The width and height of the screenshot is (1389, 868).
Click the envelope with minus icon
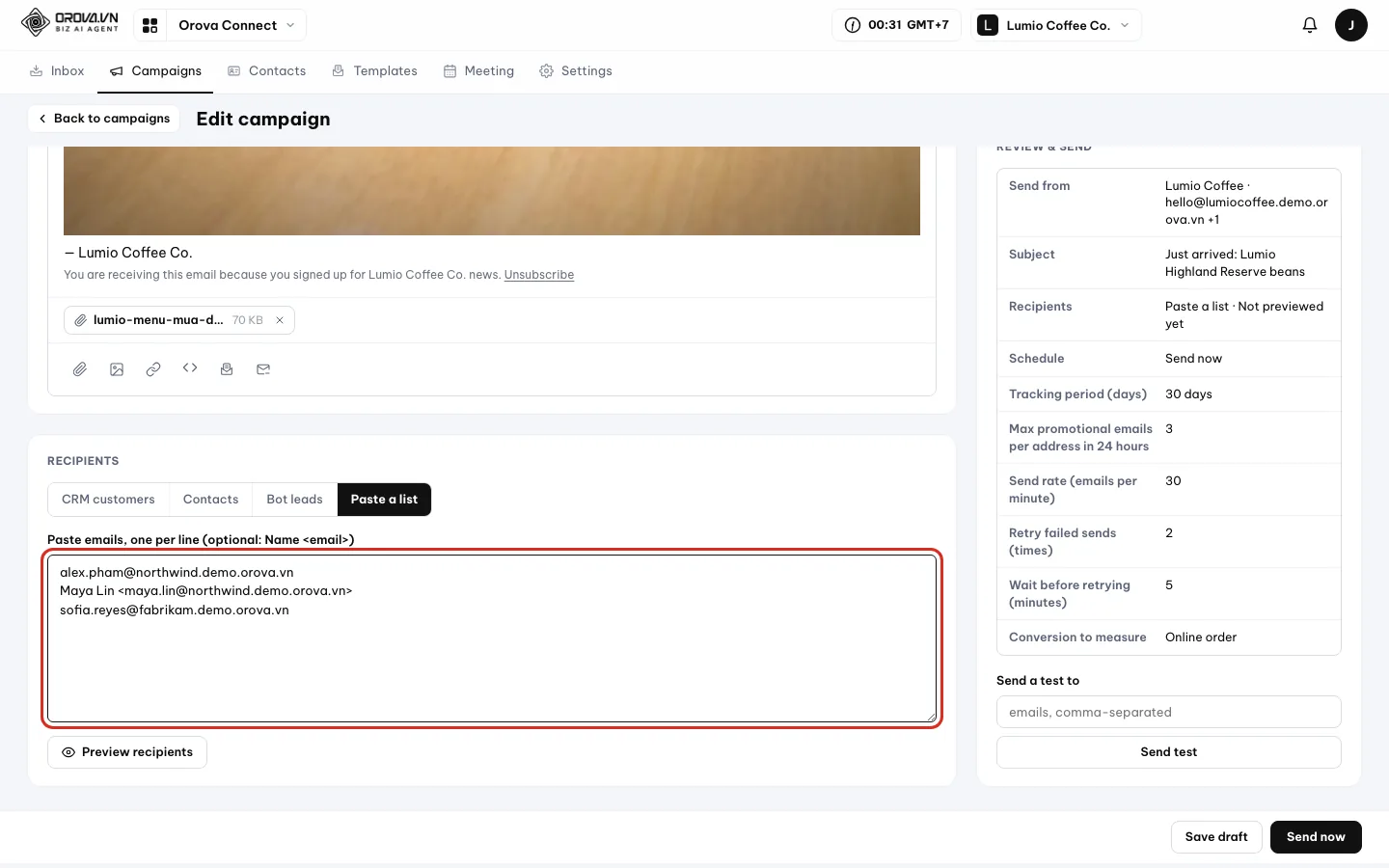[263, 369]
